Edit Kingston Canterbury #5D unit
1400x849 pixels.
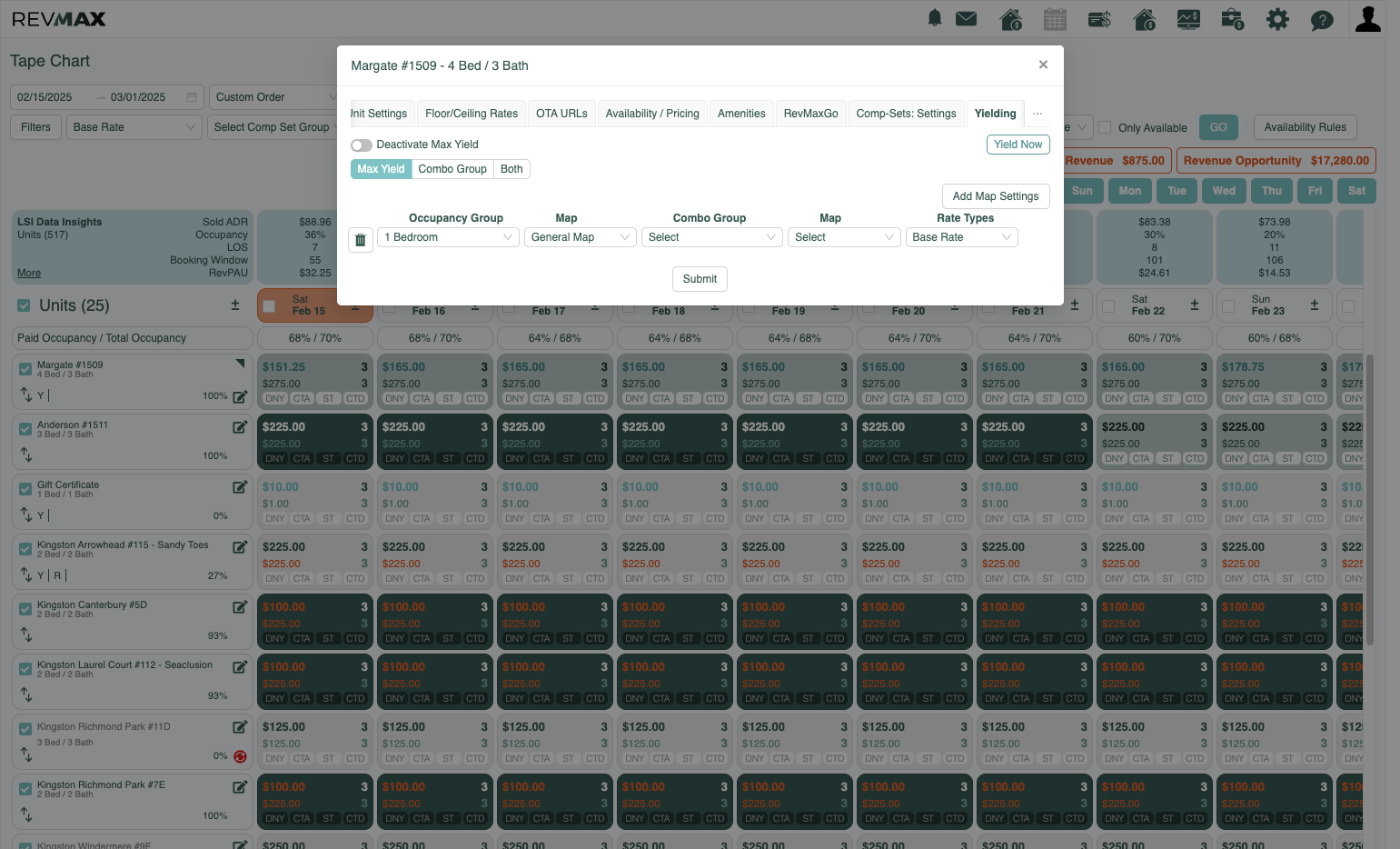[x=240, y=606]
